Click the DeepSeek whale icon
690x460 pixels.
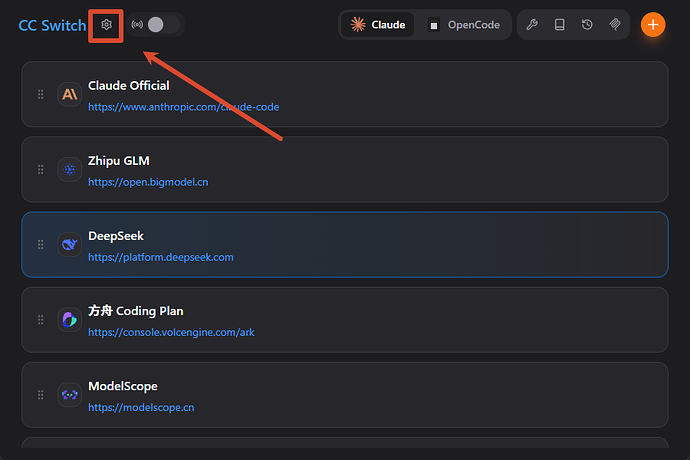(70, 244)
